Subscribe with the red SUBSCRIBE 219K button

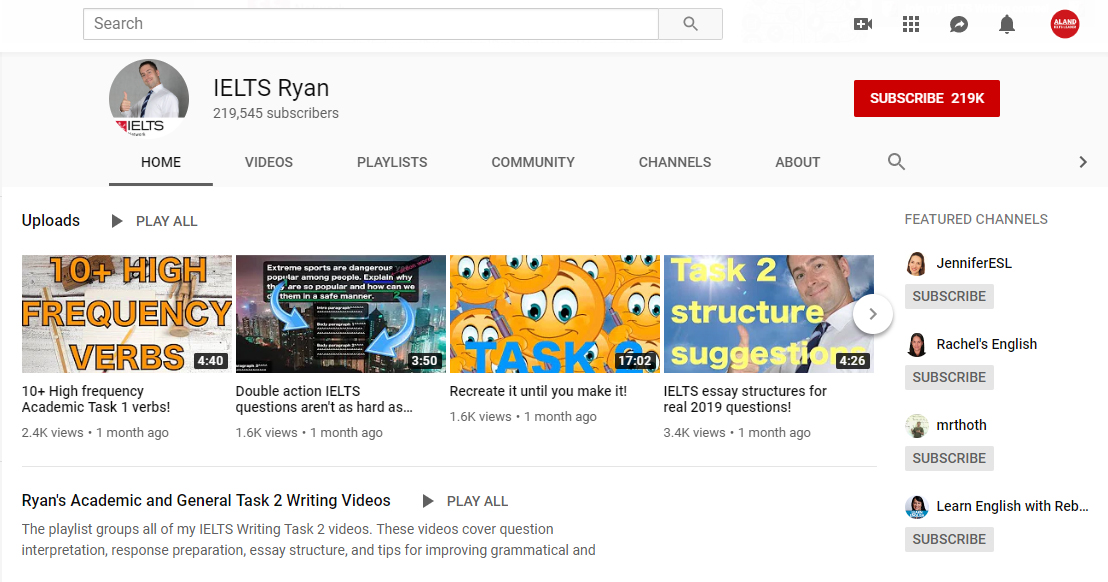click(x=926, y=98)
